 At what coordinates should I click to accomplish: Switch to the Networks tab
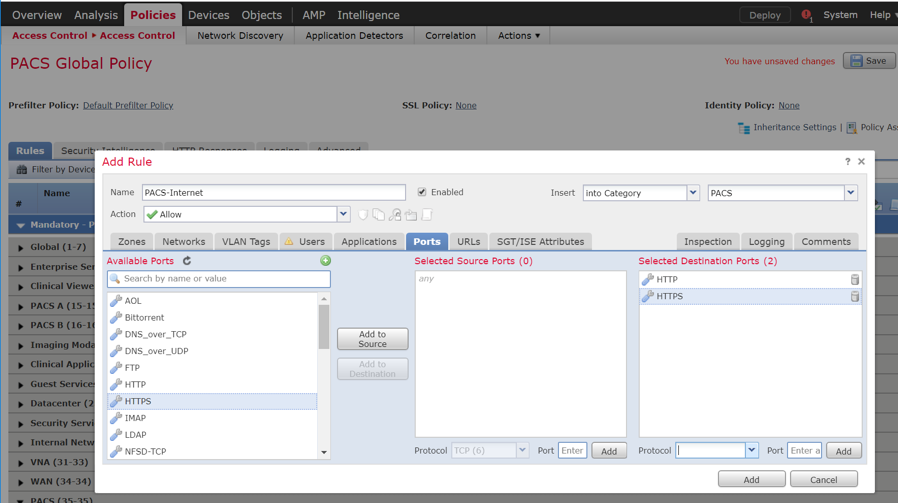183,242
